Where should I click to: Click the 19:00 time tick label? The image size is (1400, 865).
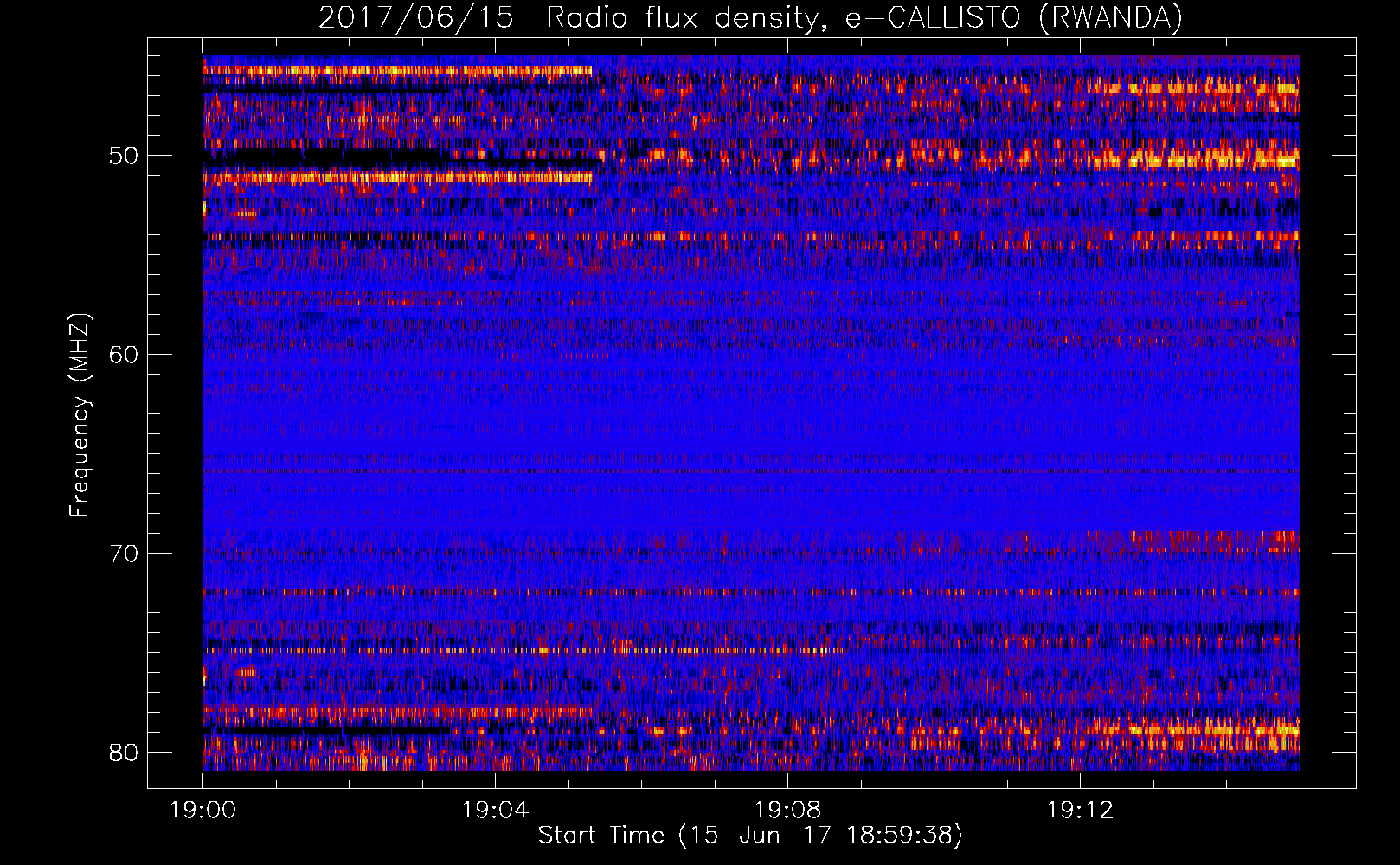pyautogui.click(x=202, y=811)
